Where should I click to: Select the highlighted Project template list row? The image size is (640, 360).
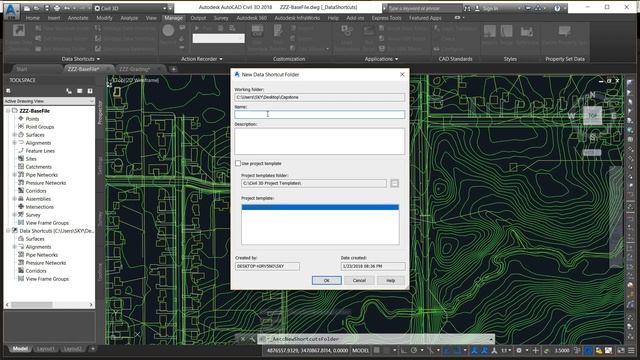(x=320, y=207)
